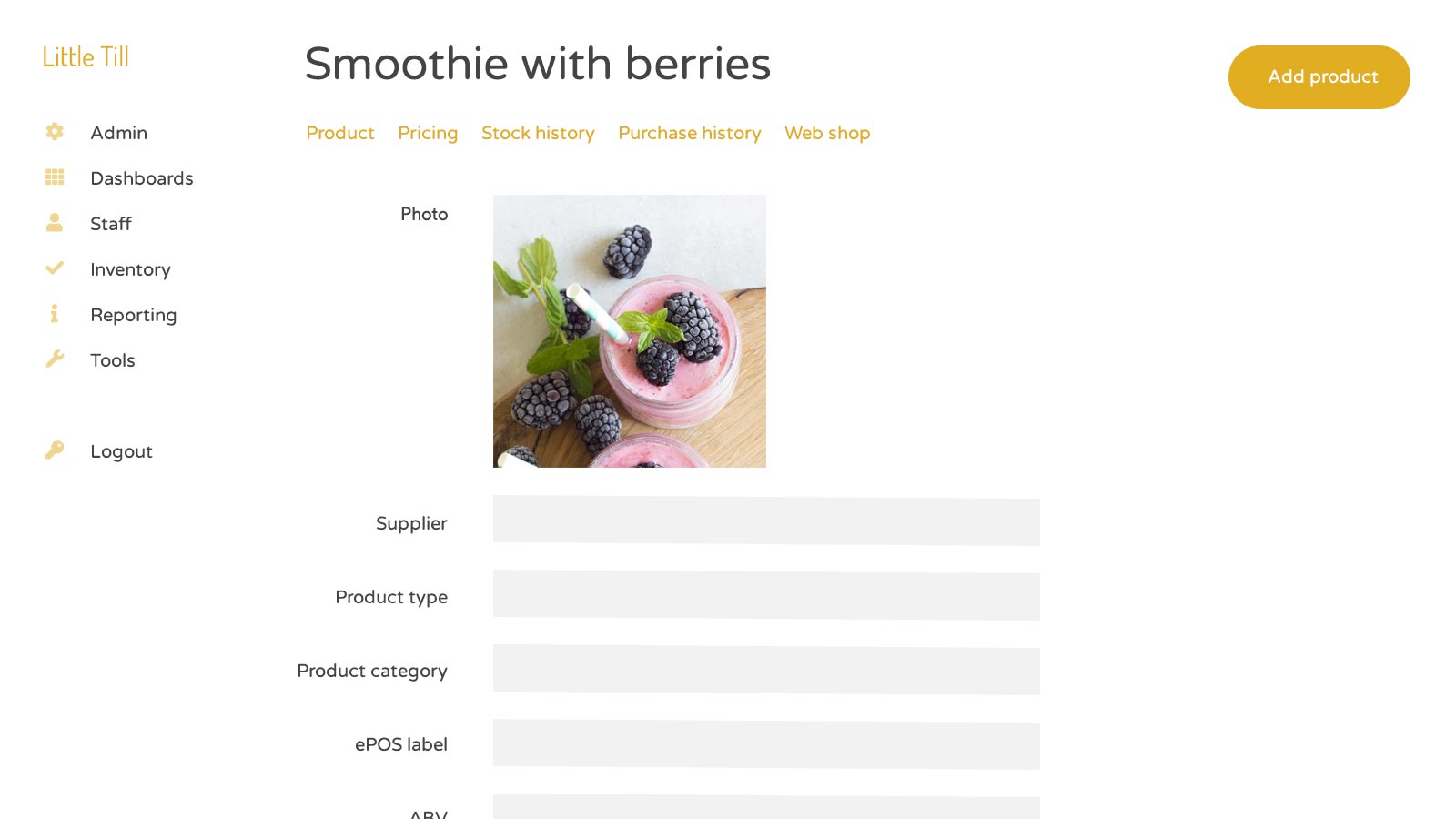Click the key icon beside Logout
This screenshot has width=1456, height=819.
55,450
